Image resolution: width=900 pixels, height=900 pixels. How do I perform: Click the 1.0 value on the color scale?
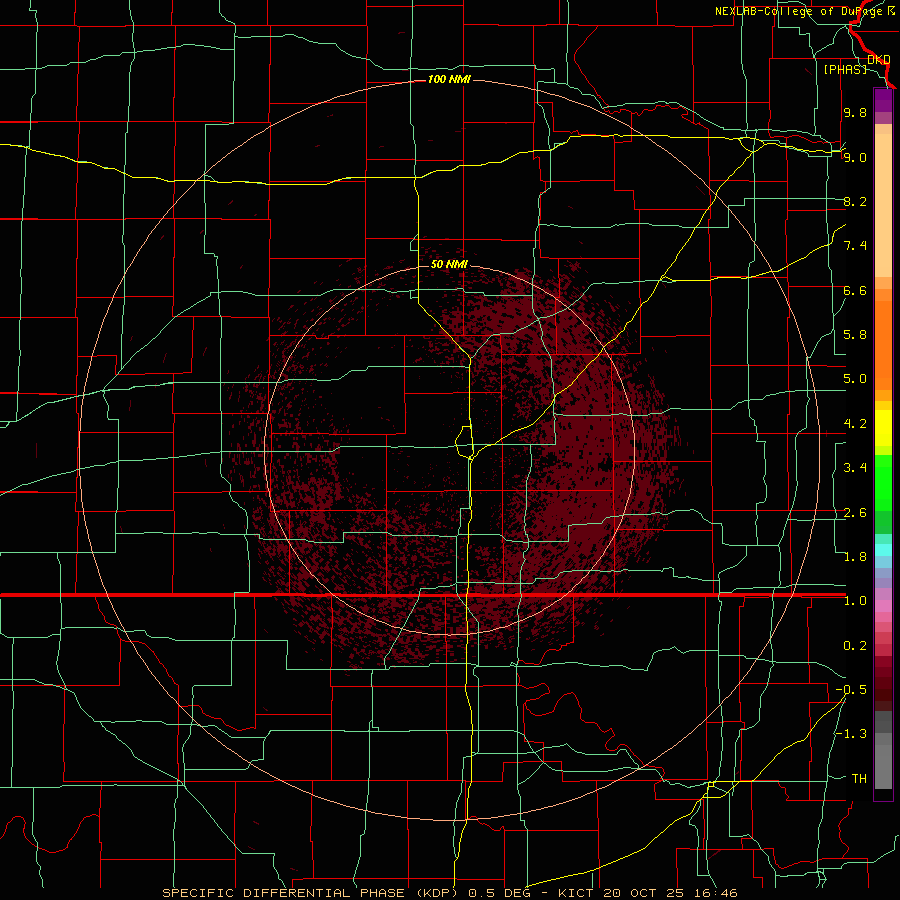click(855, 601)
